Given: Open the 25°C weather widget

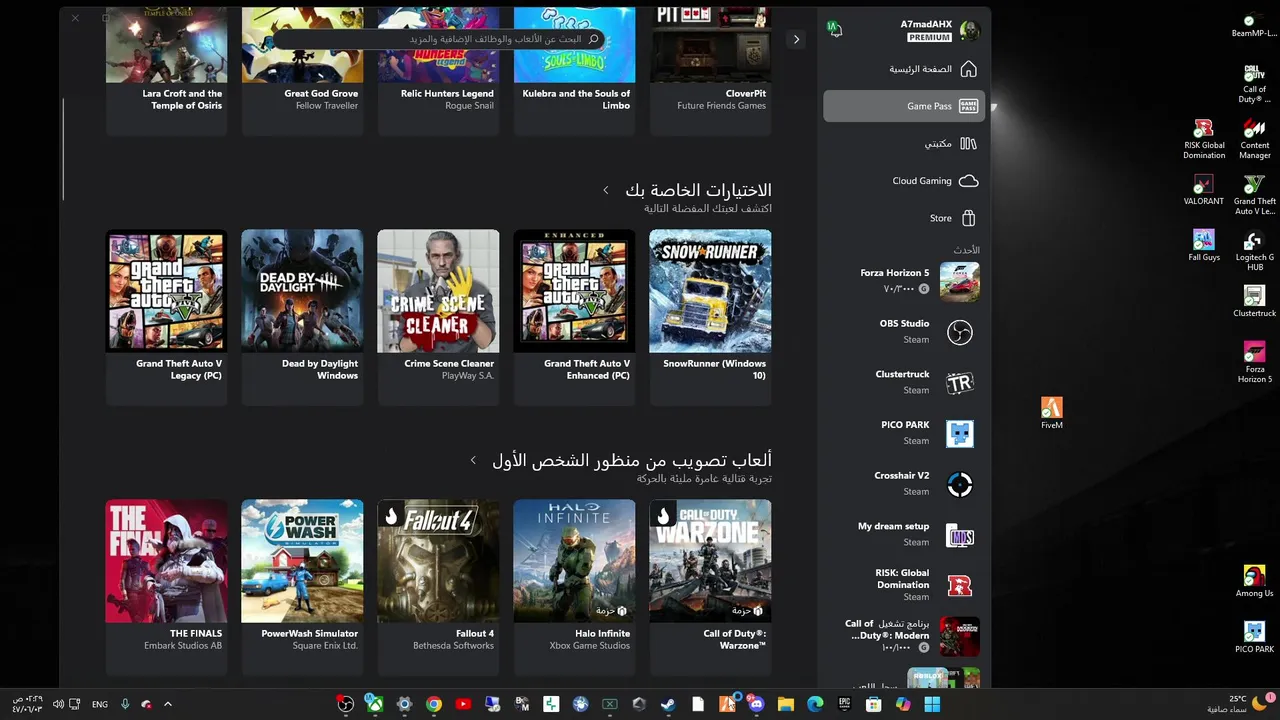Looking at the screenshot, I should pyautogui.click(x=1239, y=704).
